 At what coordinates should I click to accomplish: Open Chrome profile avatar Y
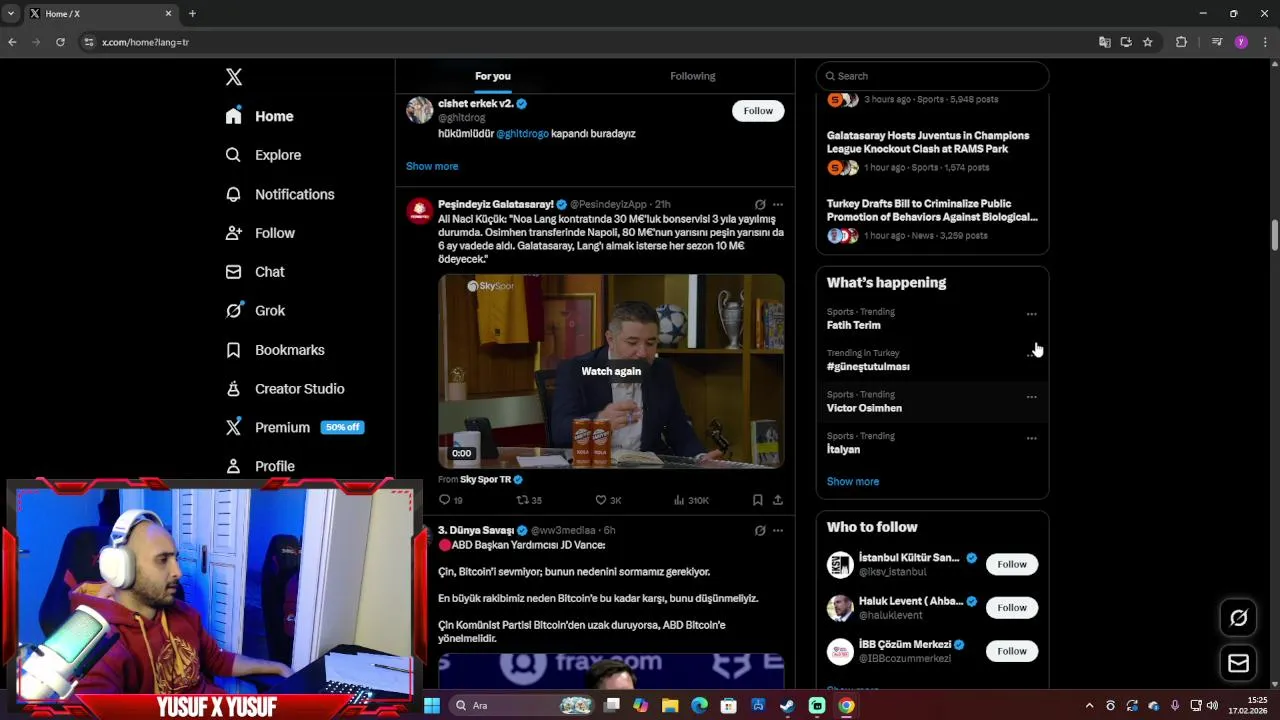tap(1241, 42)
